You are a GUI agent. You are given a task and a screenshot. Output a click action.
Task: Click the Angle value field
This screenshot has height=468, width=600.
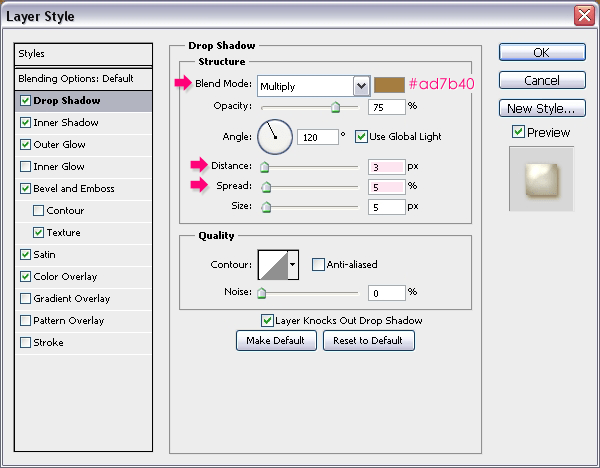[318, 137]
